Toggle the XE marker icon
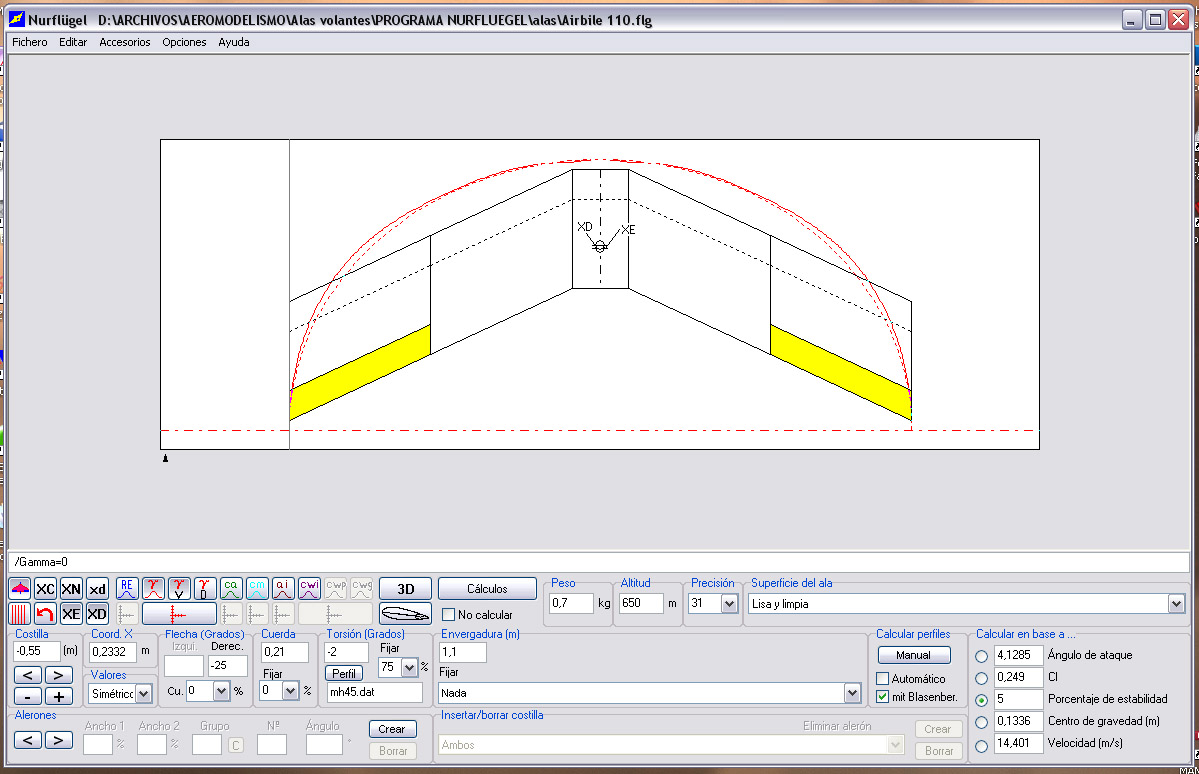Screen dimensions: 1199x774 (71, 613)
